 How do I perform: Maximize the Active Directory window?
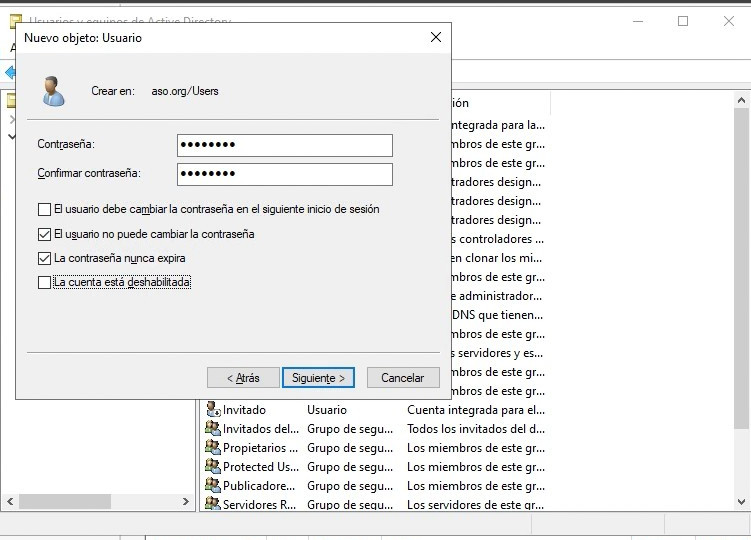coord(683,21)
